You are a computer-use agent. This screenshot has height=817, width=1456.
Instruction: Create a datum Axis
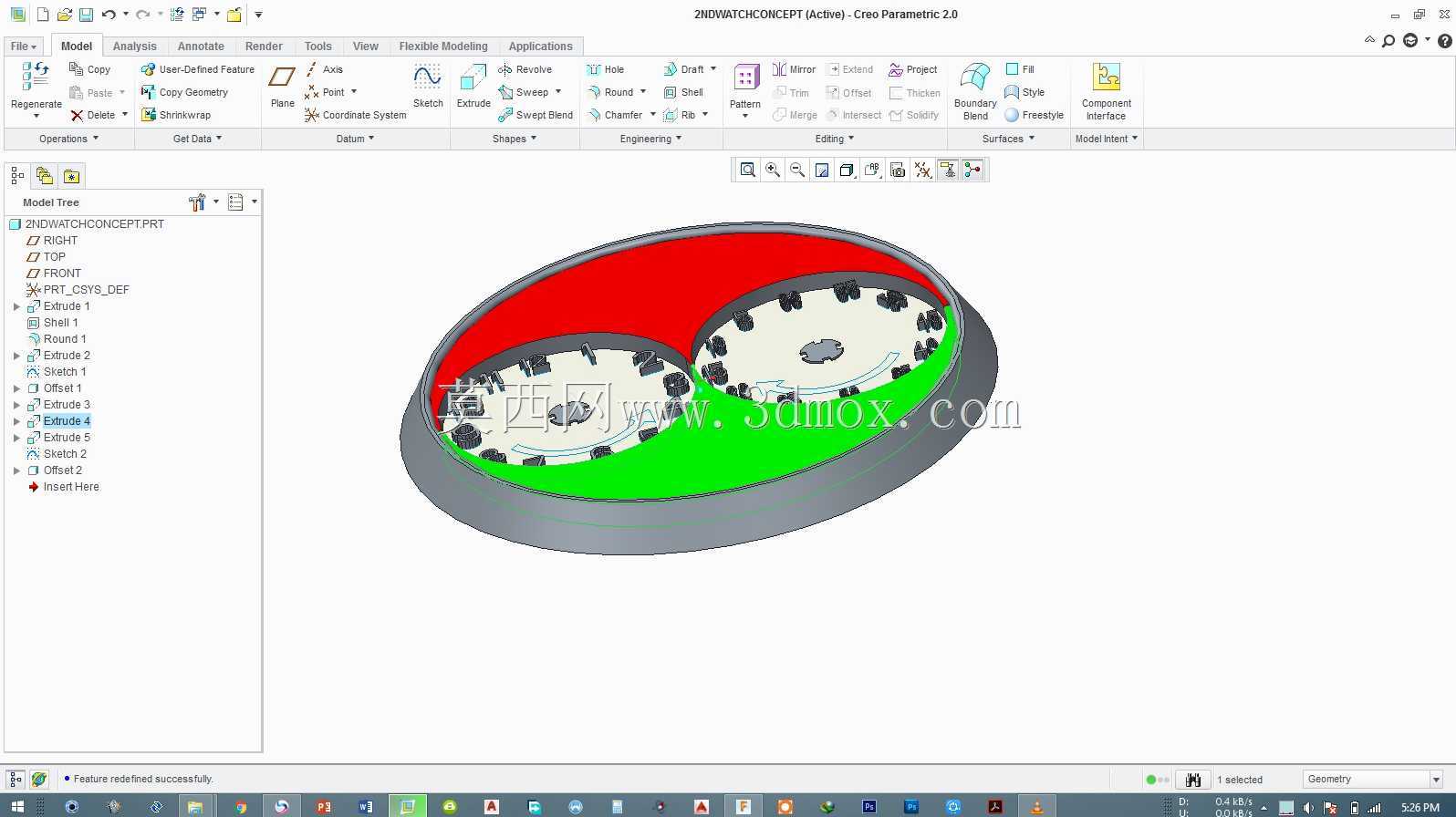point(324,69)
